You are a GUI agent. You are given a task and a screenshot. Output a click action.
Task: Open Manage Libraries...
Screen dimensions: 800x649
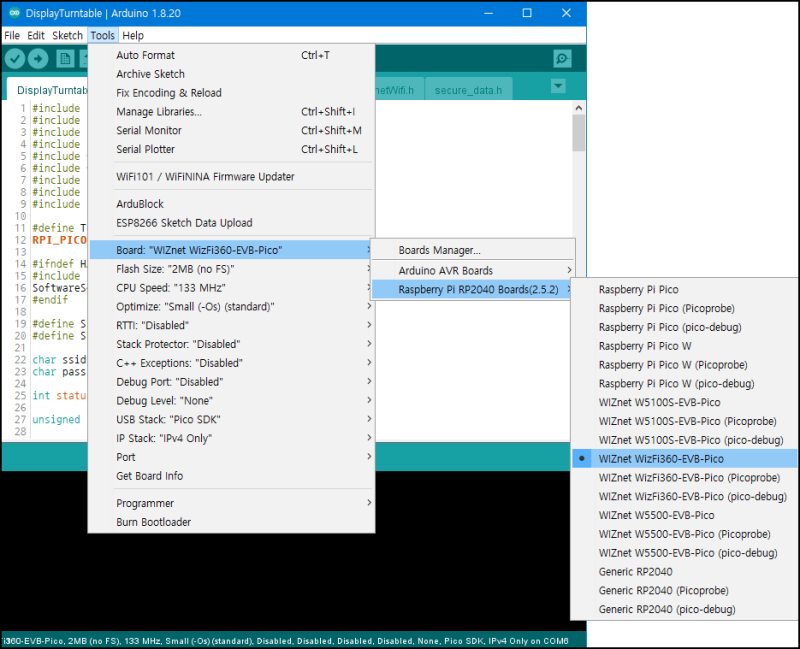point(232,112)
